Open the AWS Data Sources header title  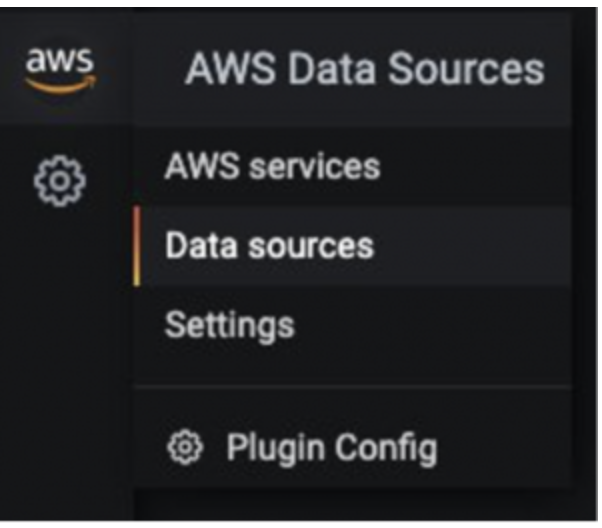[x=365, y=69]
